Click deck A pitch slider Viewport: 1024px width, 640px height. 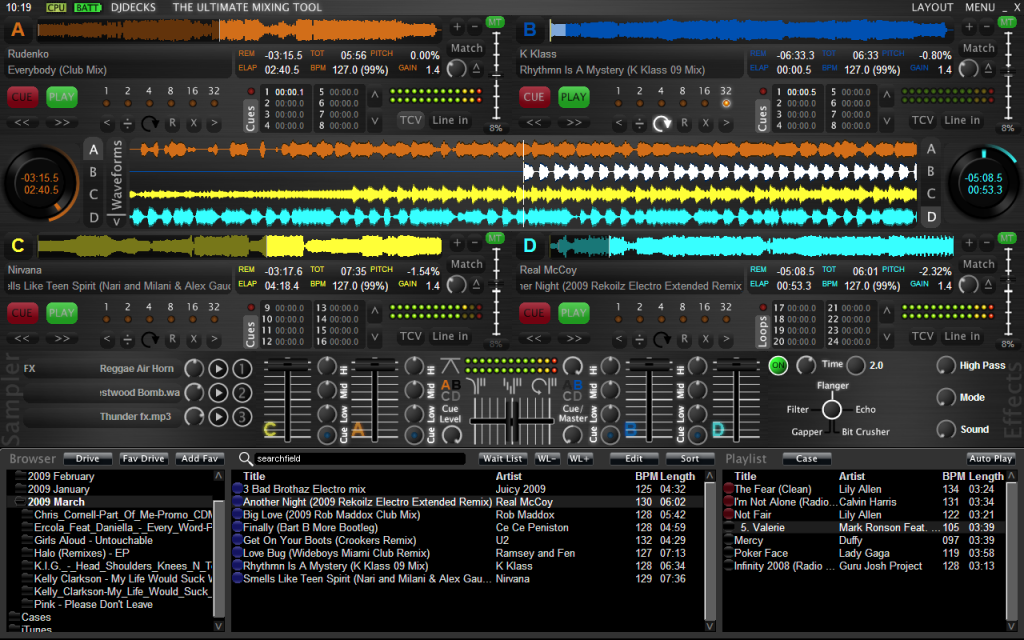(x=496, y=76)
